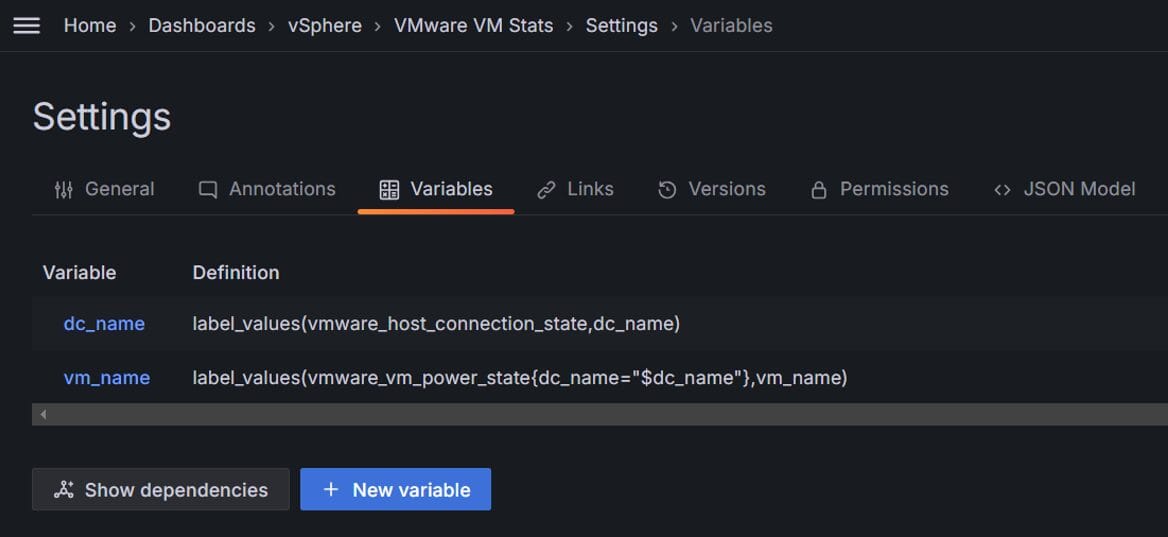Click the JSON Model code brackets icon
Image resolution: width=1168 pixels, height=537 pixels.
(1003, 190)
